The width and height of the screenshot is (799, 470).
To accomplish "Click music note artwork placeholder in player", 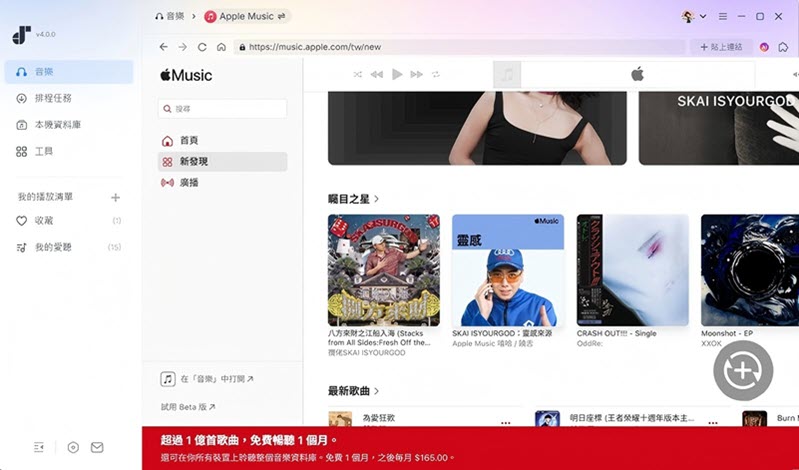I will (508, 75).
